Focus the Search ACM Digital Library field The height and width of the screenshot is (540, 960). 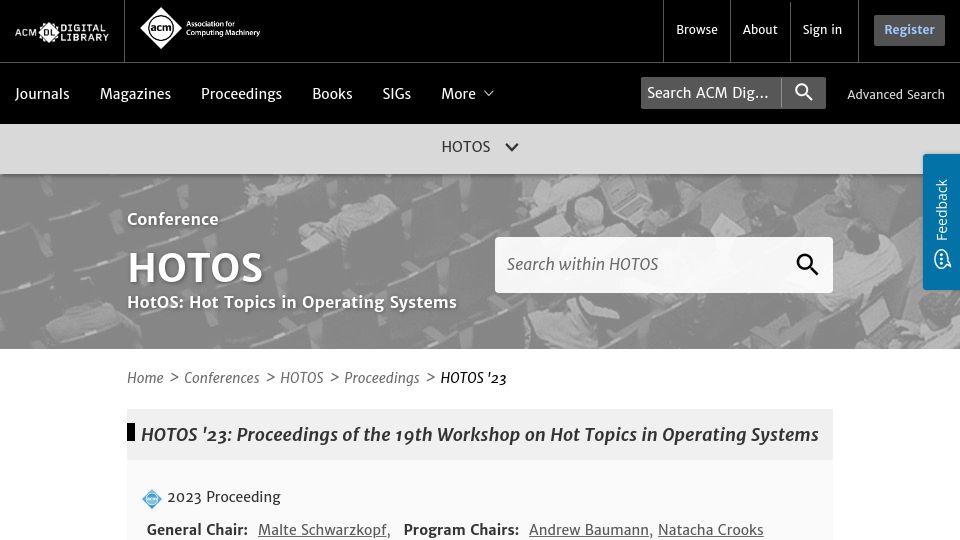point(711,93)
